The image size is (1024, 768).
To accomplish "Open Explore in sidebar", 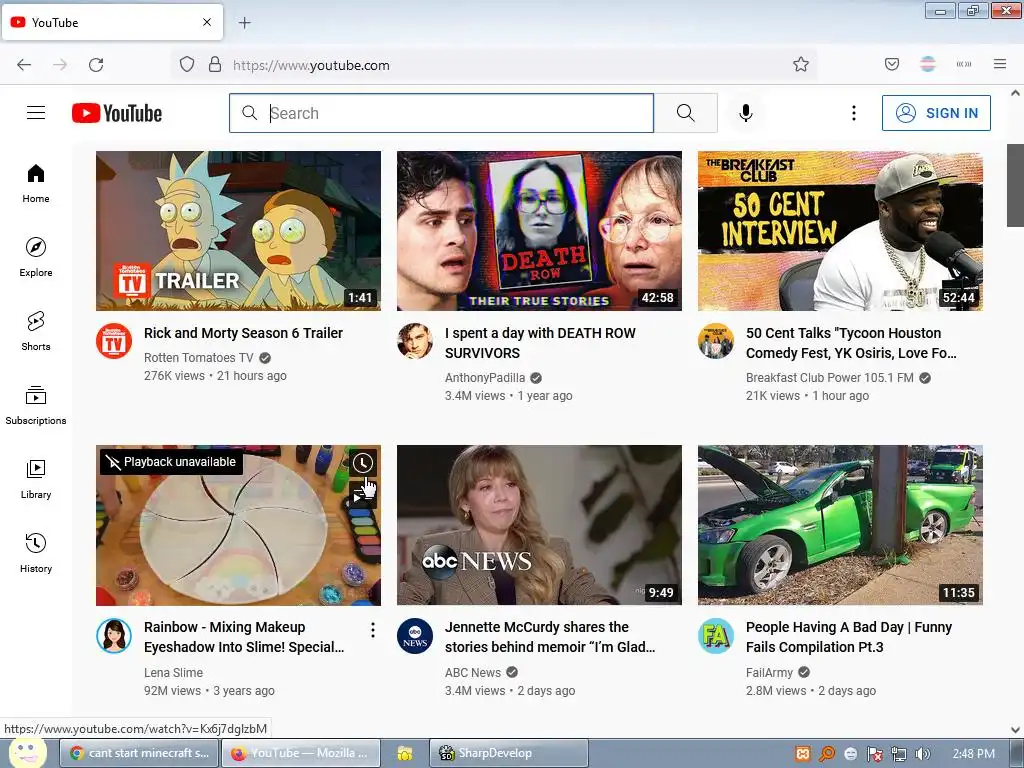I will [x=36, y=257].
